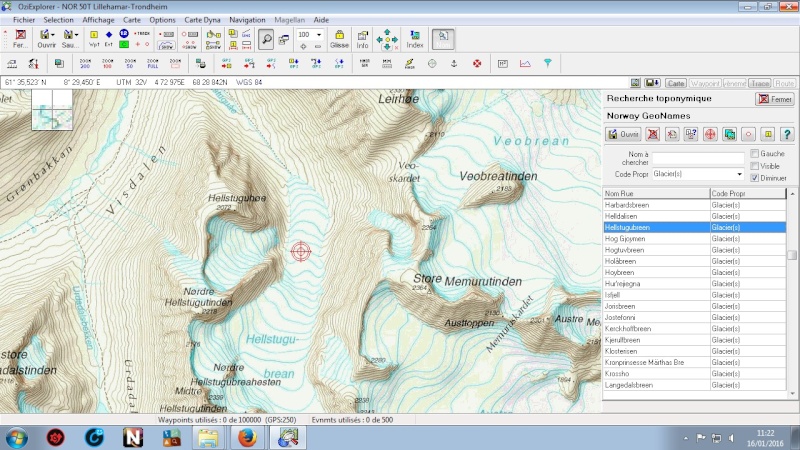Click the red lifebuoy icon in second toolbar
Screen dimensions: 800x450
(x=477, y=63)
